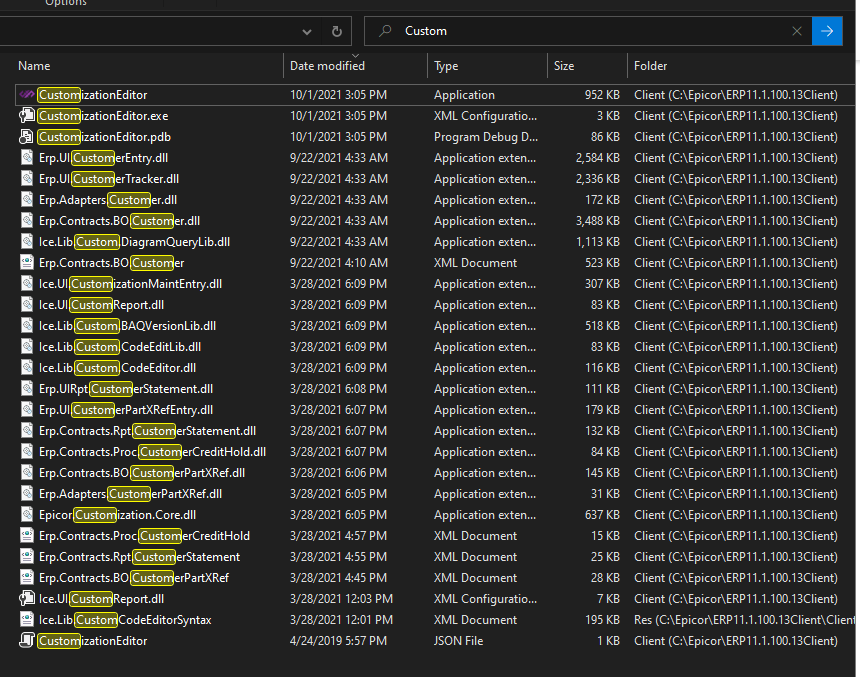Click the Ice.Lib.CustomCodeEditorSyntax XML icon
The width and height of the screenshot is (860, 677).
pyautogui.click(x=27, y=620)
